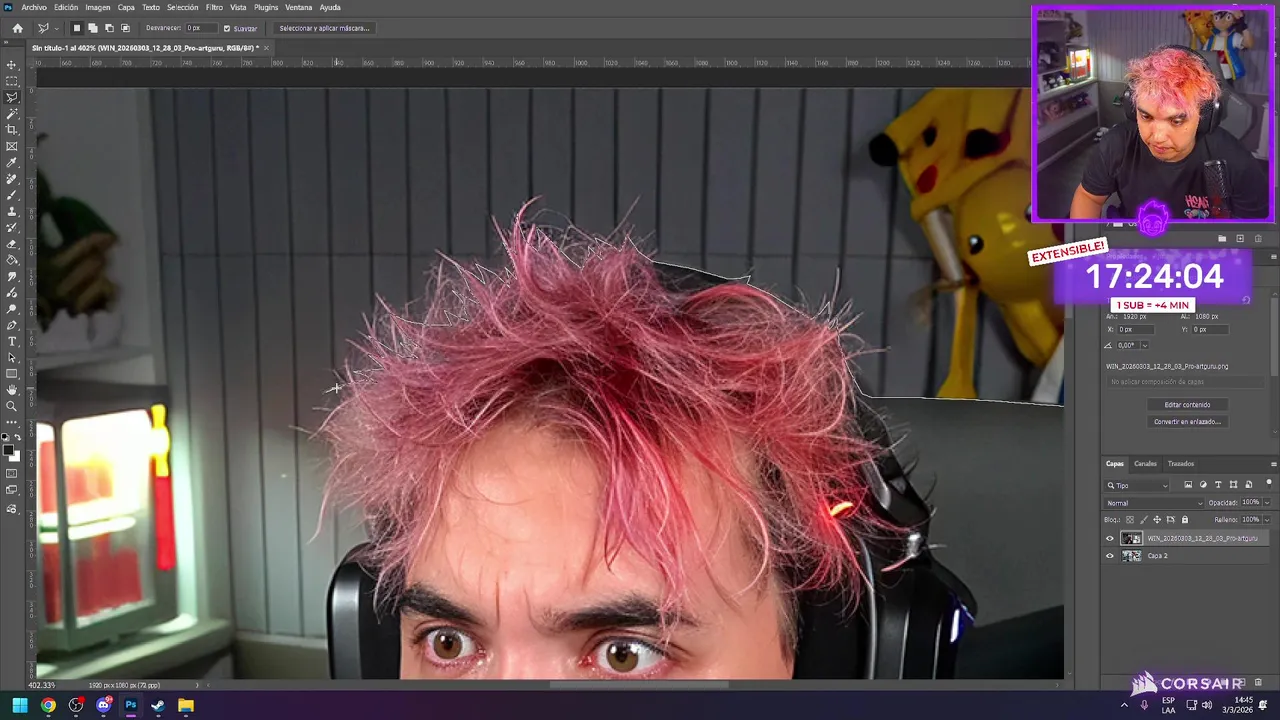Viewport: 1280px width, 720px height.
Task: Select the Frame tool
Action: tap(12, 146)
